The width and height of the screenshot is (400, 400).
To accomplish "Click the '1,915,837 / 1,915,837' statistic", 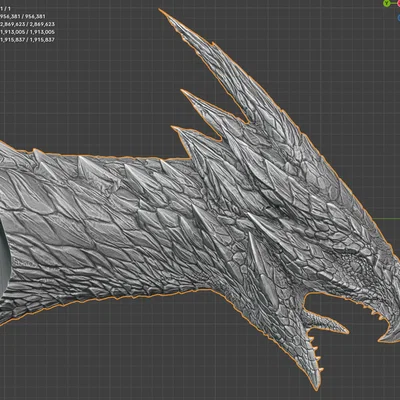I will pos(27,40).
